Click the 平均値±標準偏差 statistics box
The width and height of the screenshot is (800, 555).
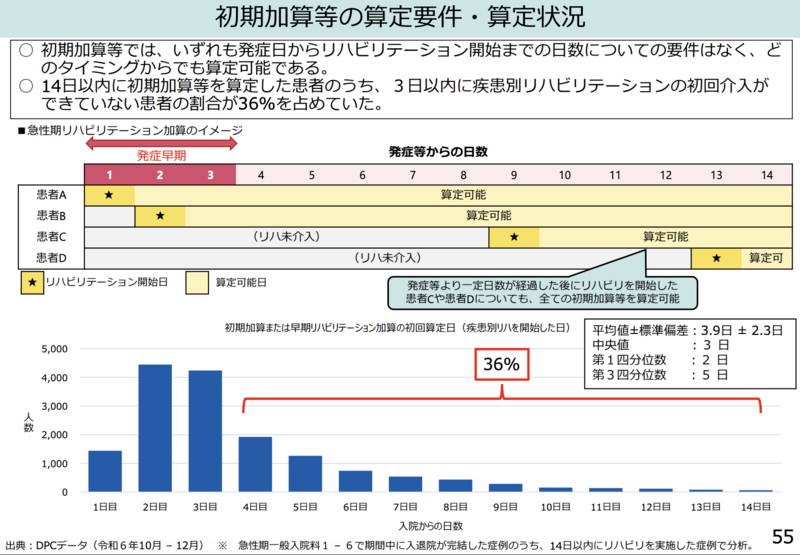(688, 353)
